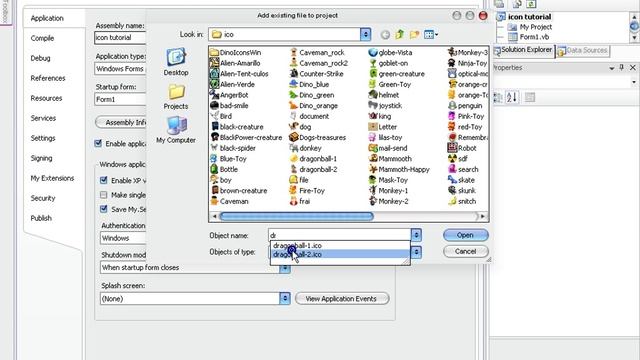Go up one folder level
This screenshot has height=360, width=640.
tap(400, 35)
